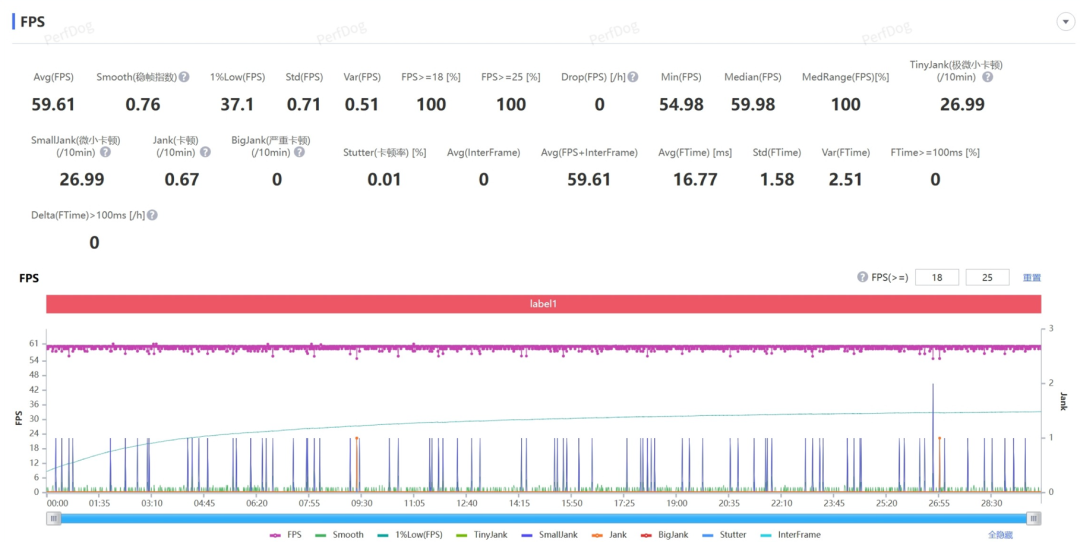Open help icon for TinyJank (/10min)
This screenshot has width=1080, height=542.
tap(987, 77)
